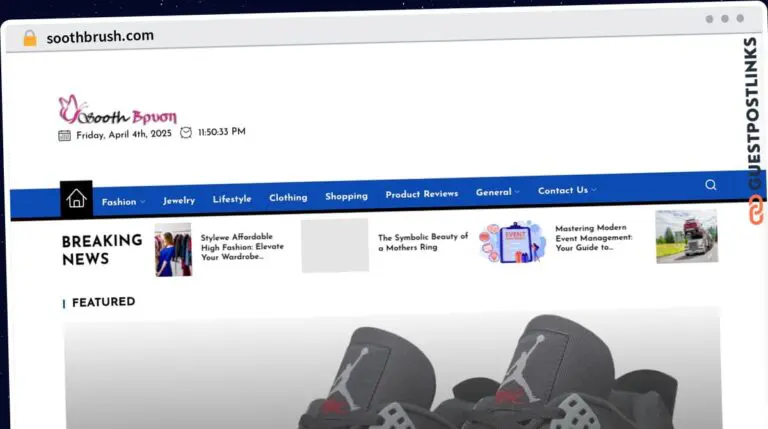Expand the Contact Us dropdown menu
The height and width of the screenshot is (429, 768).
566,190
